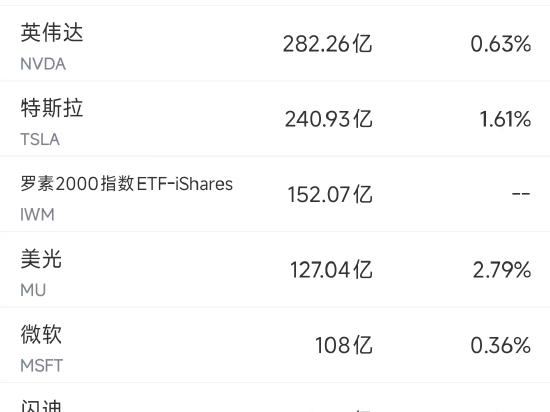
Task: Open the 英伟达 stock row
Action: click(275, 43)
